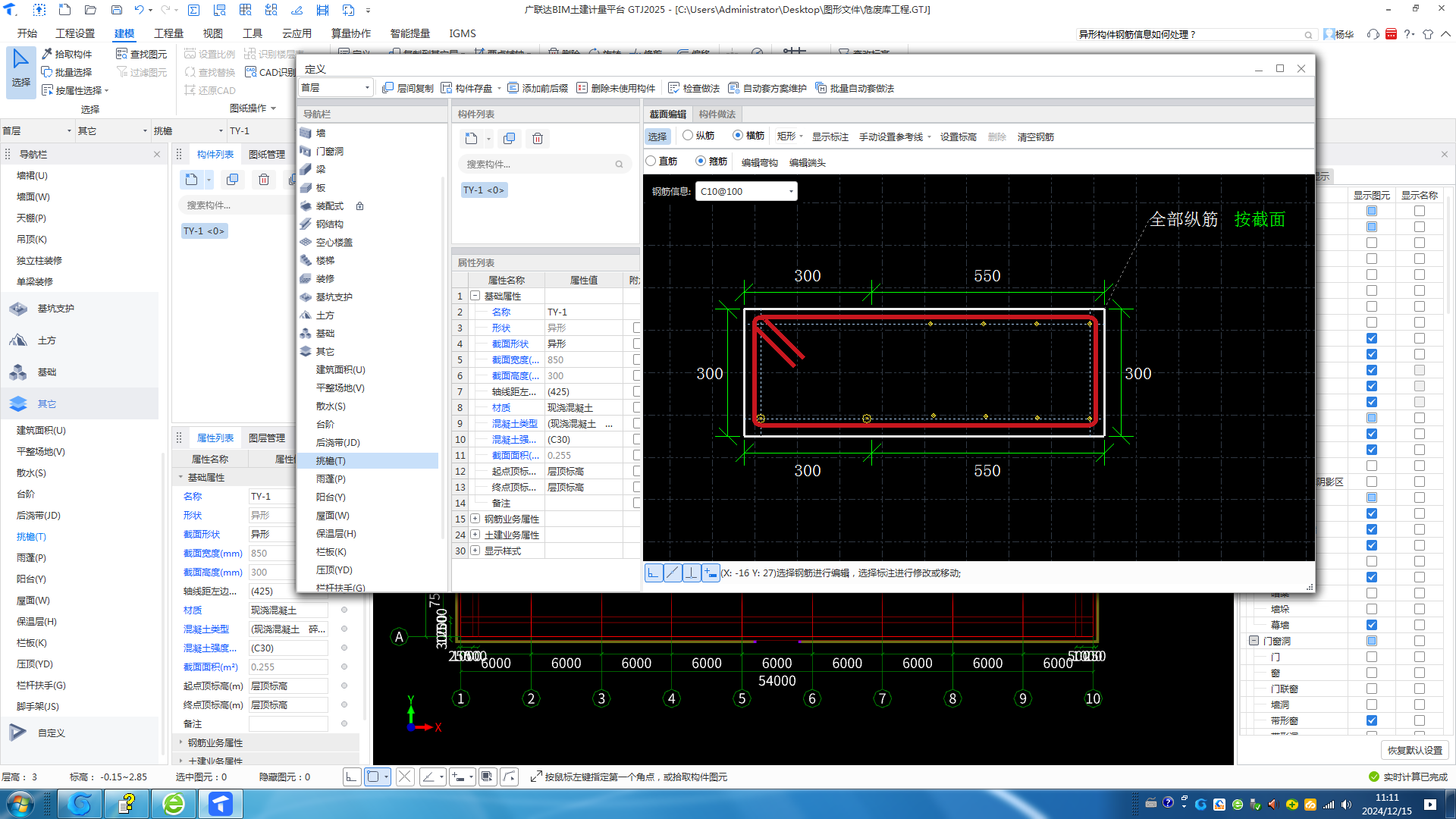Click the 墙 wall icon in Define navigation
Image resolution: width=1456 pixels, height=819 pixels.
tap(306, 133)
